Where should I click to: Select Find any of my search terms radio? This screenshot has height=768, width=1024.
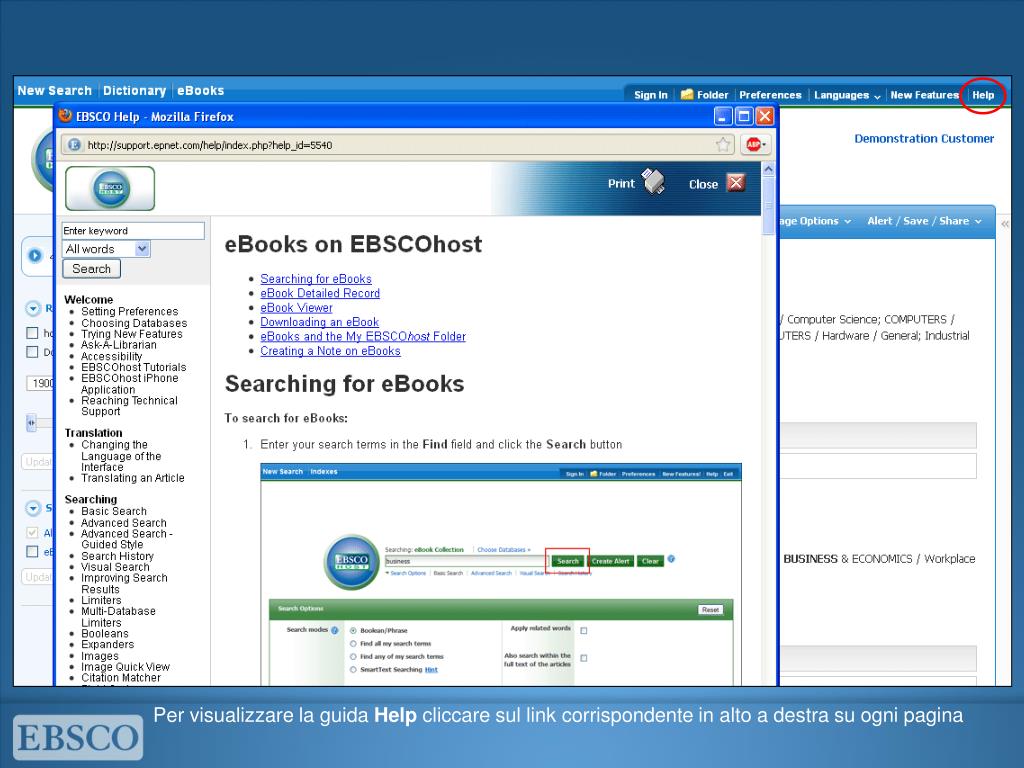click(x=353, y=657)
